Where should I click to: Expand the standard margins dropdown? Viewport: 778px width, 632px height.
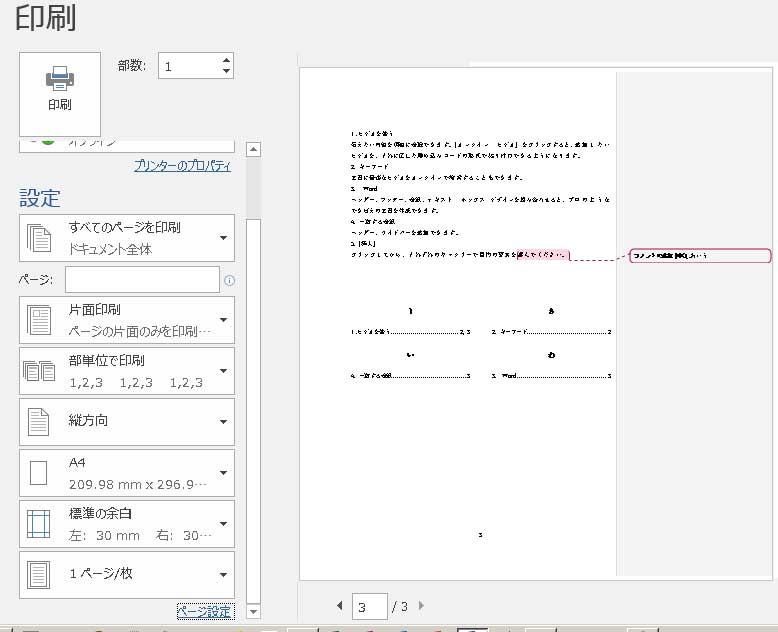point(222,524)
